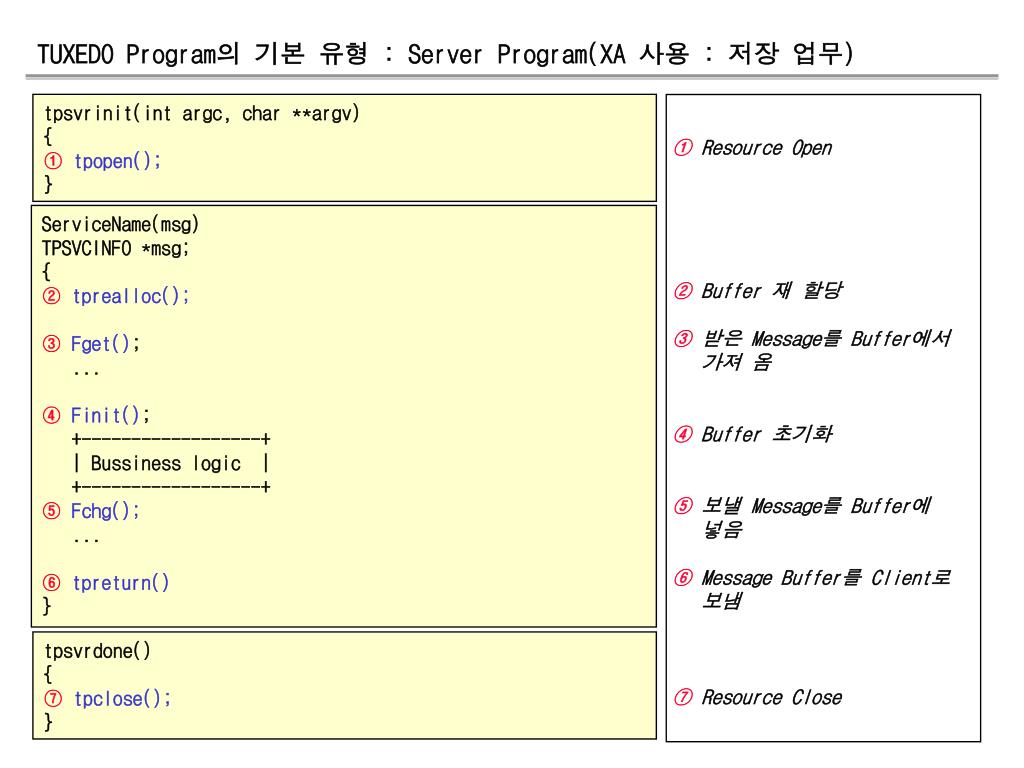Click the tprealloc(); call
1024x768 pixels.
point(131,296)
